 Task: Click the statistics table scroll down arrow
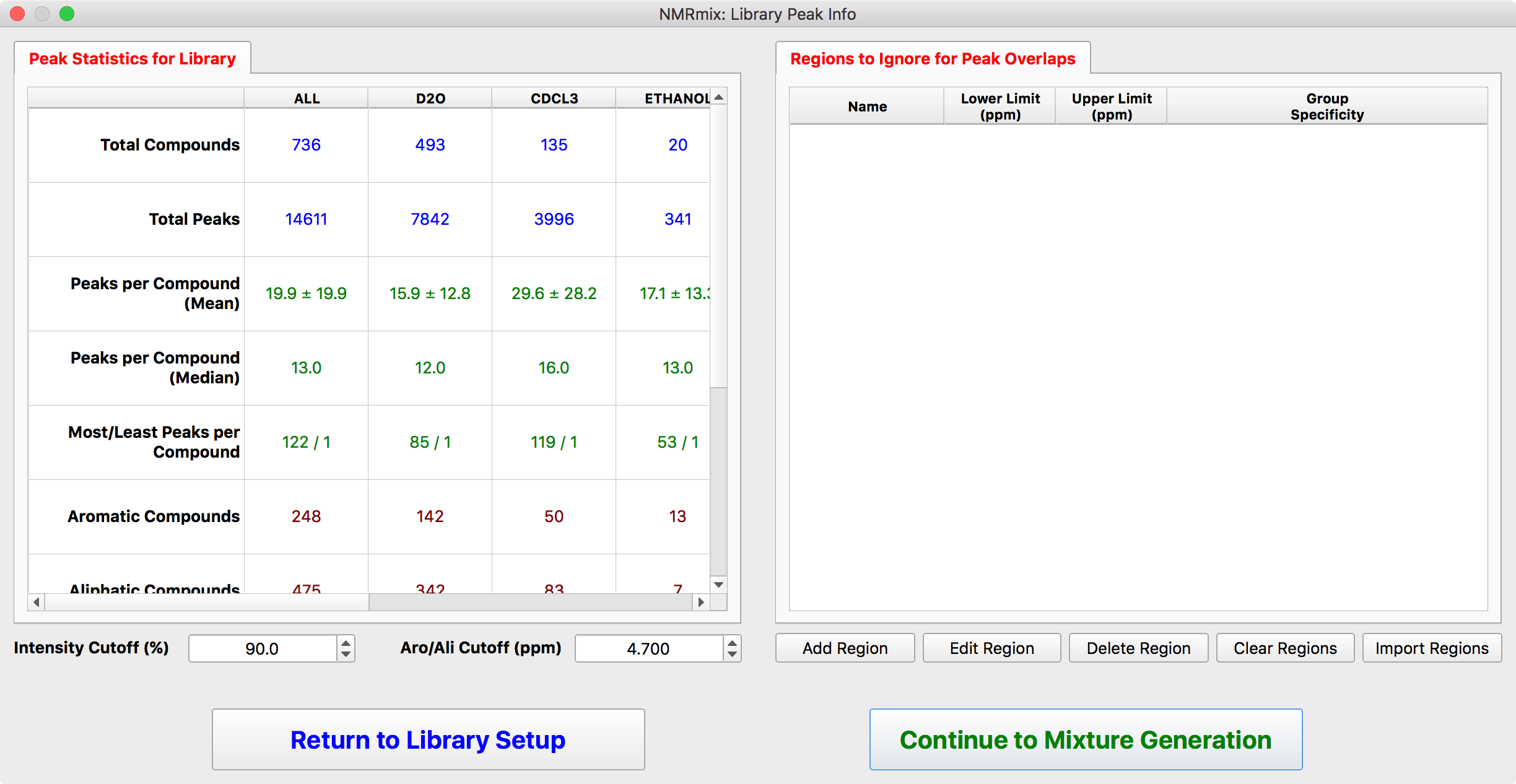point(718,585)
